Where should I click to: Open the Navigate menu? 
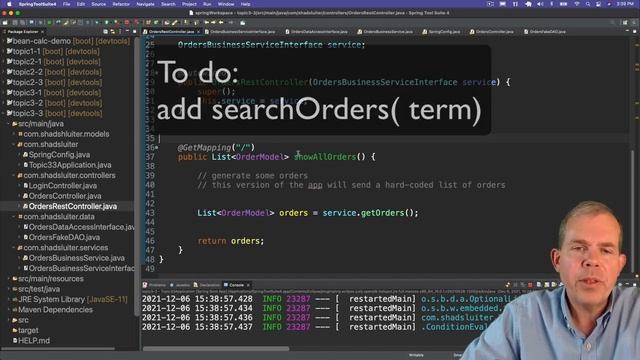click(145, 4)
